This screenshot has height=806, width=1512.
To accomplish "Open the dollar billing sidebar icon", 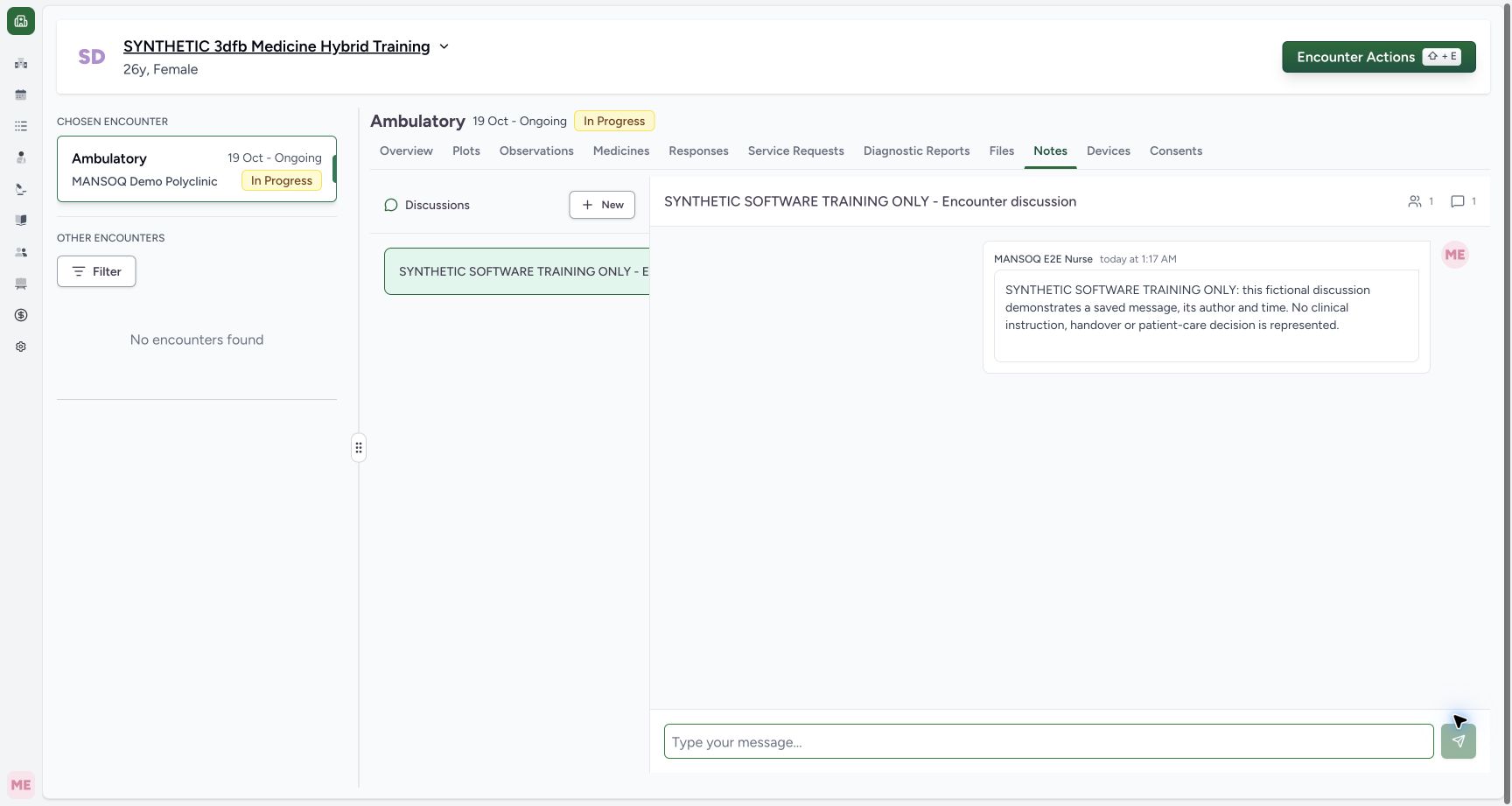I will [21, 315].
